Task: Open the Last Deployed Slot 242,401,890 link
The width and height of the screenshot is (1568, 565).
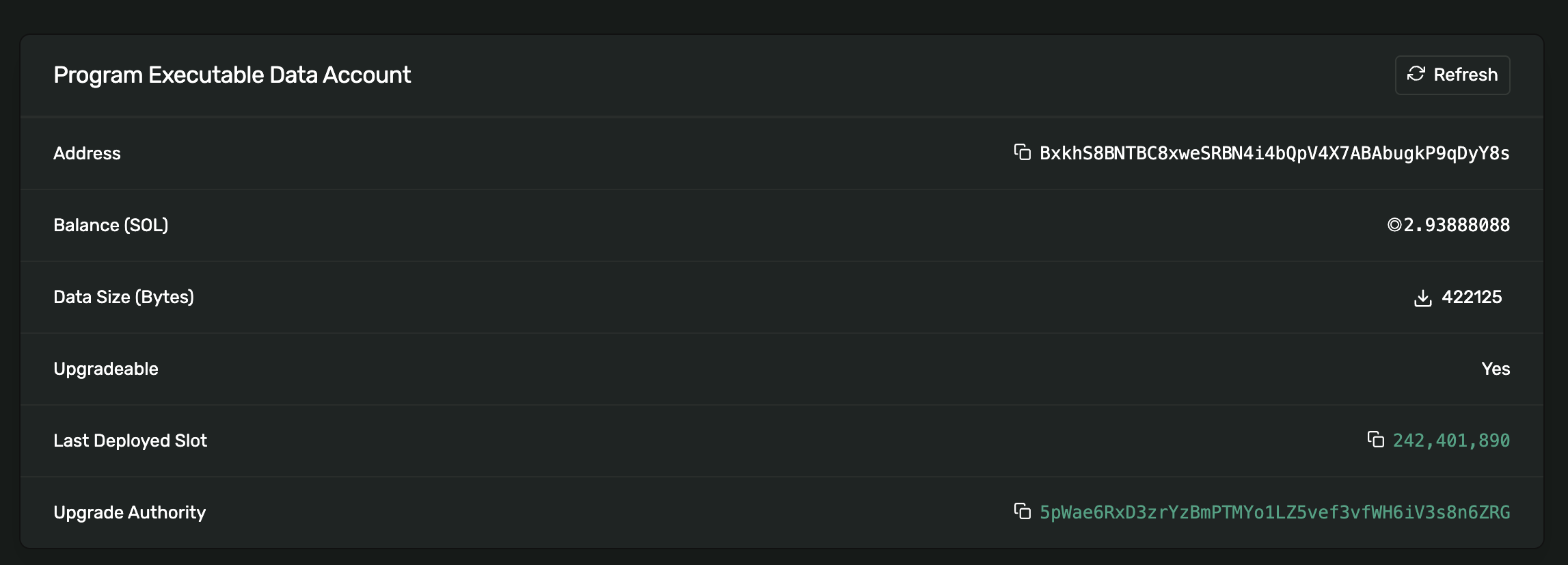Action: tap(1450, 441)
